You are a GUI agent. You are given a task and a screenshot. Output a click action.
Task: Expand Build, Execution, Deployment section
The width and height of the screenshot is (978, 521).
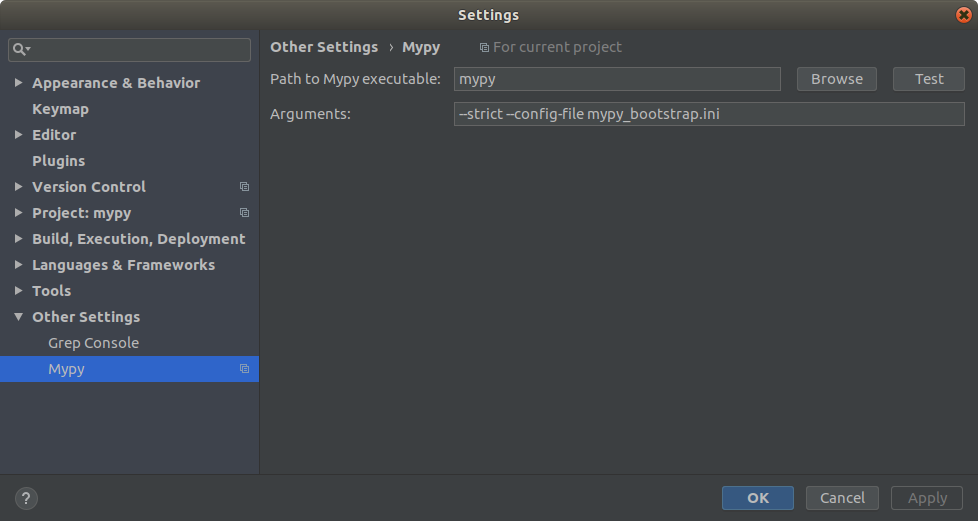click(19, 239)
